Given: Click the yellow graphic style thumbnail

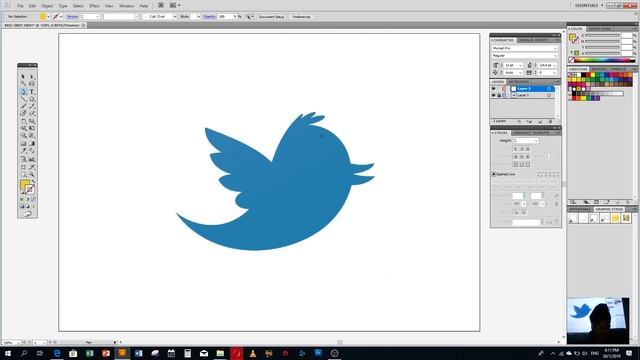Looking at the screenshot, I should [x=615, y=218].
